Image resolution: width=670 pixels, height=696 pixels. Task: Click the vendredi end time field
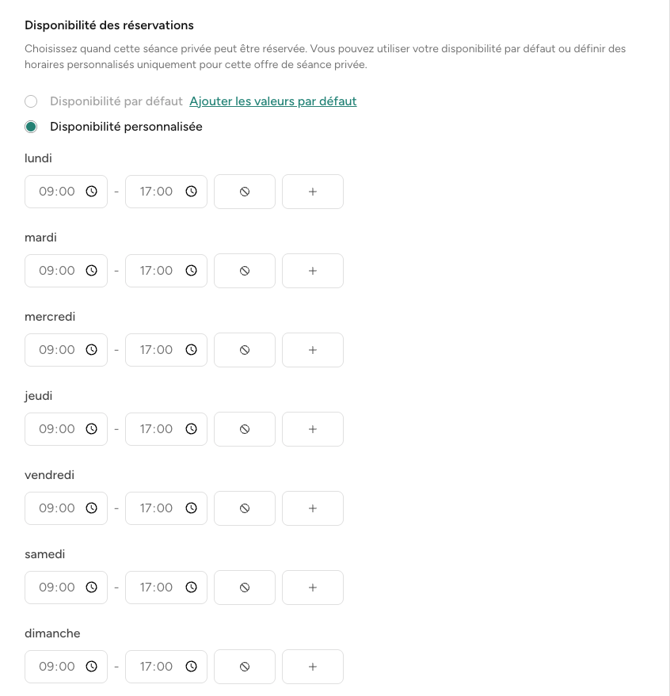tap(157, 508)
